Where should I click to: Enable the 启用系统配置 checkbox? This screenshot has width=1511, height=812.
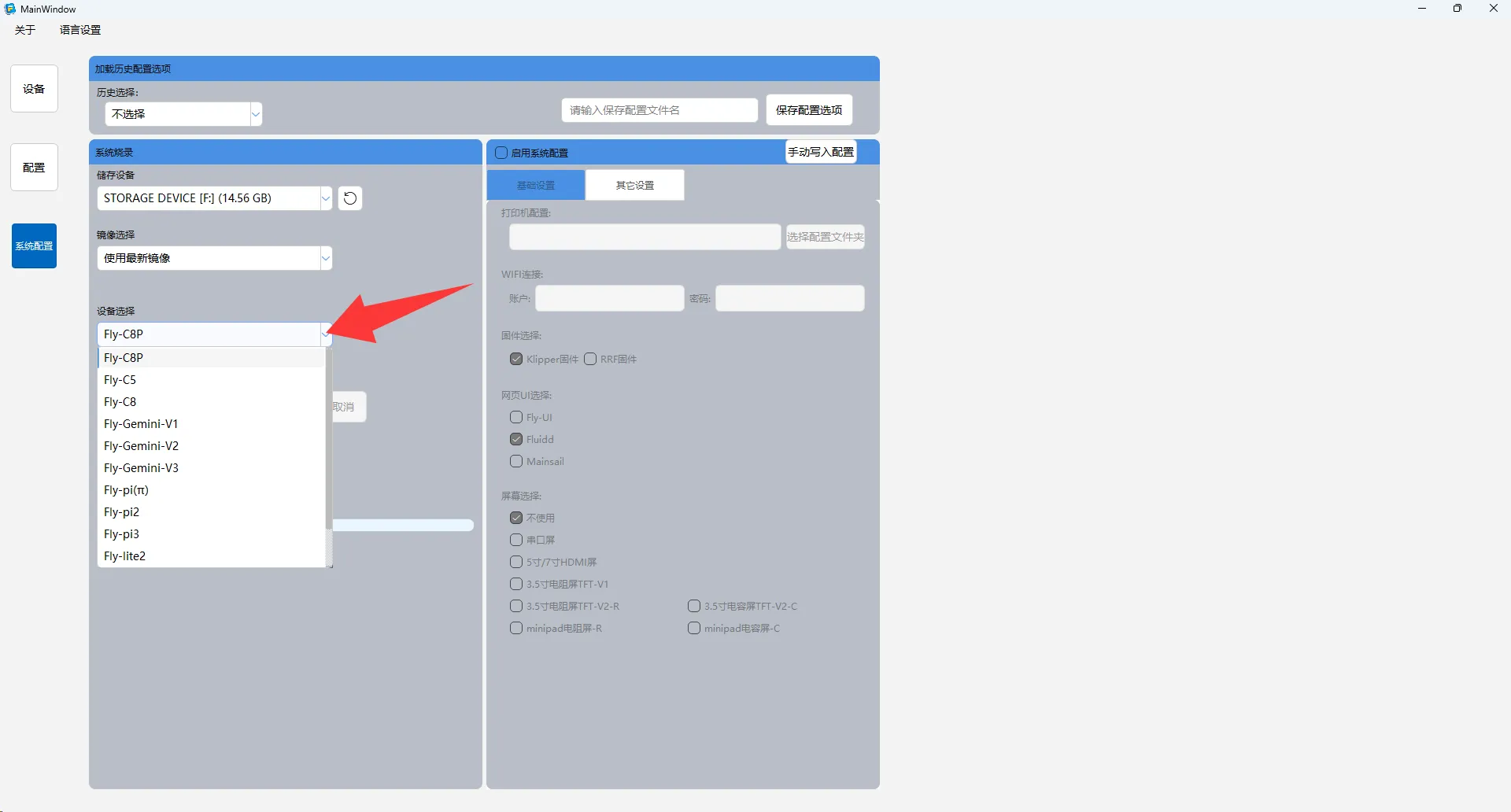pos(501,153)
